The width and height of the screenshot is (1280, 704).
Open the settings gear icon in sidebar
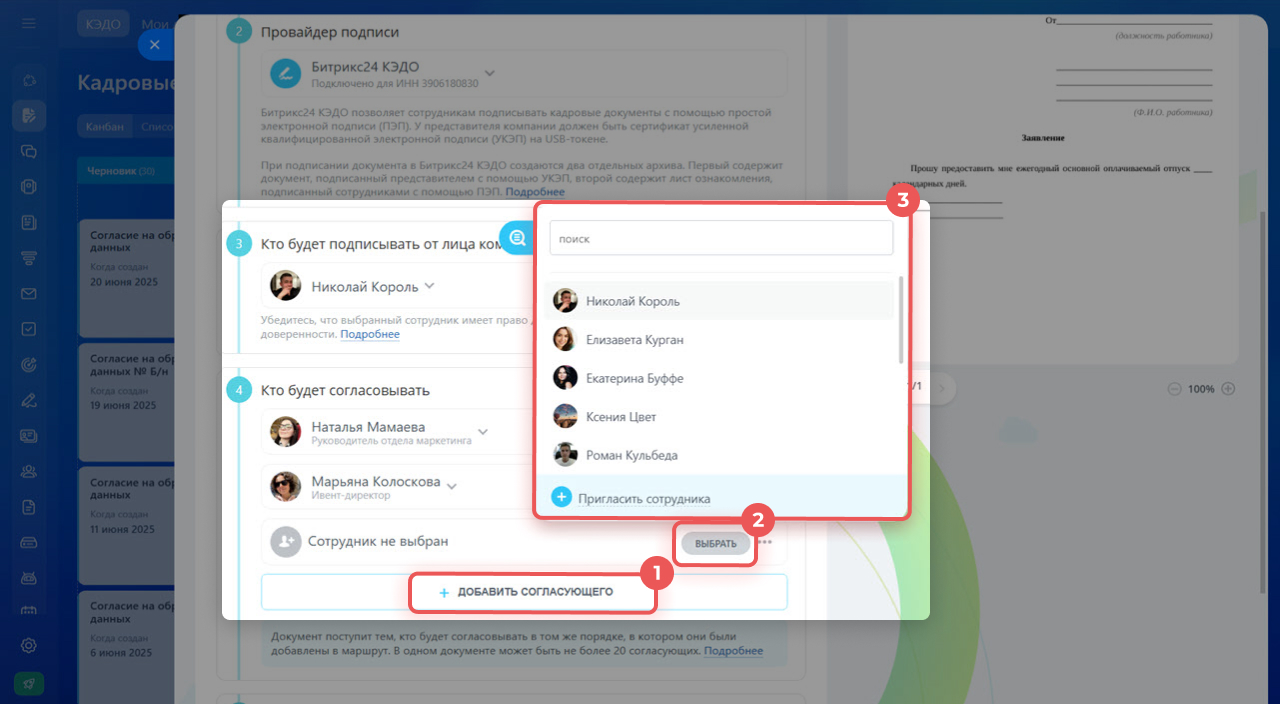tap(29, 645)
